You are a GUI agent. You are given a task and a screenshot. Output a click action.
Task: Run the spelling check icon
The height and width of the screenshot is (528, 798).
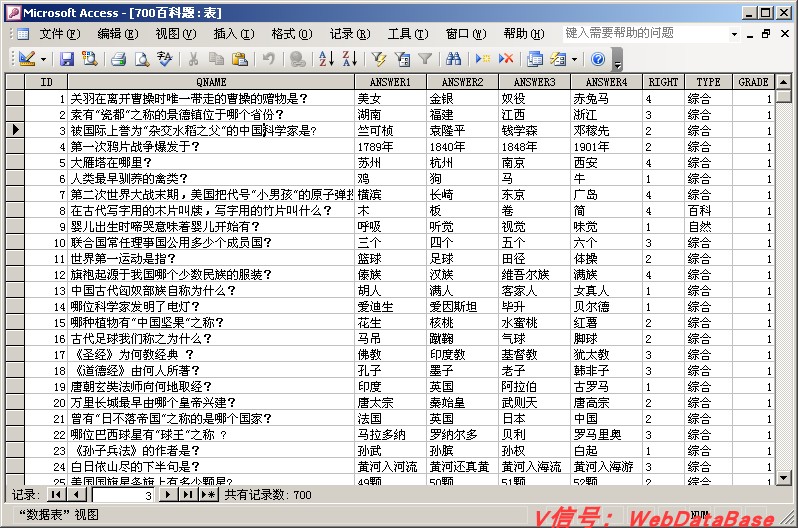165,59
